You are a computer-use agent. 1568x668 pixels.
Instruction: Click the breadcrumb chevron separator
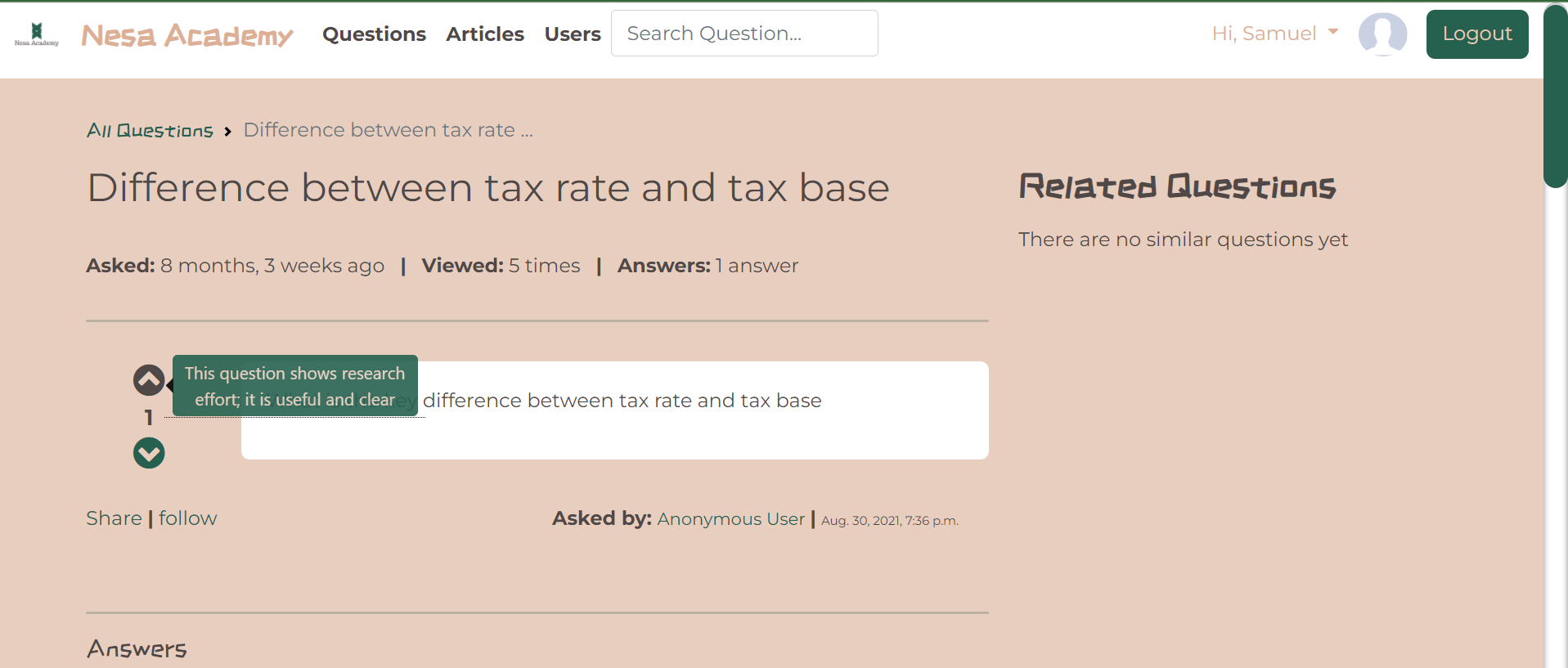point(227,131)
